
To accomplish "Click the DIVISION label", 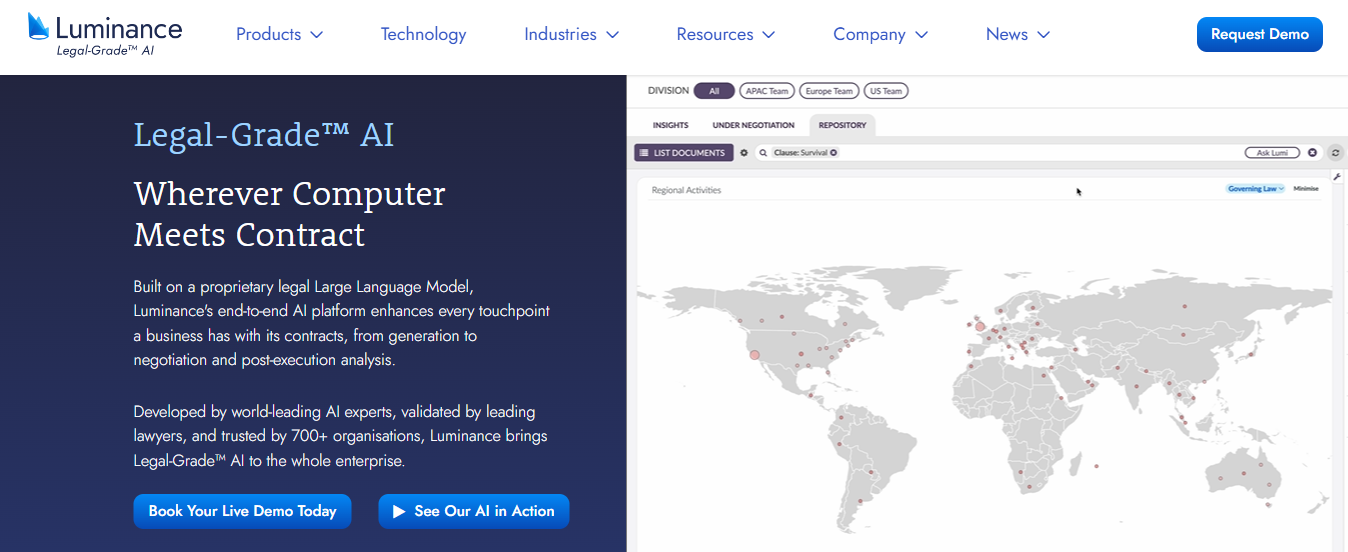I will pos(668,91).
